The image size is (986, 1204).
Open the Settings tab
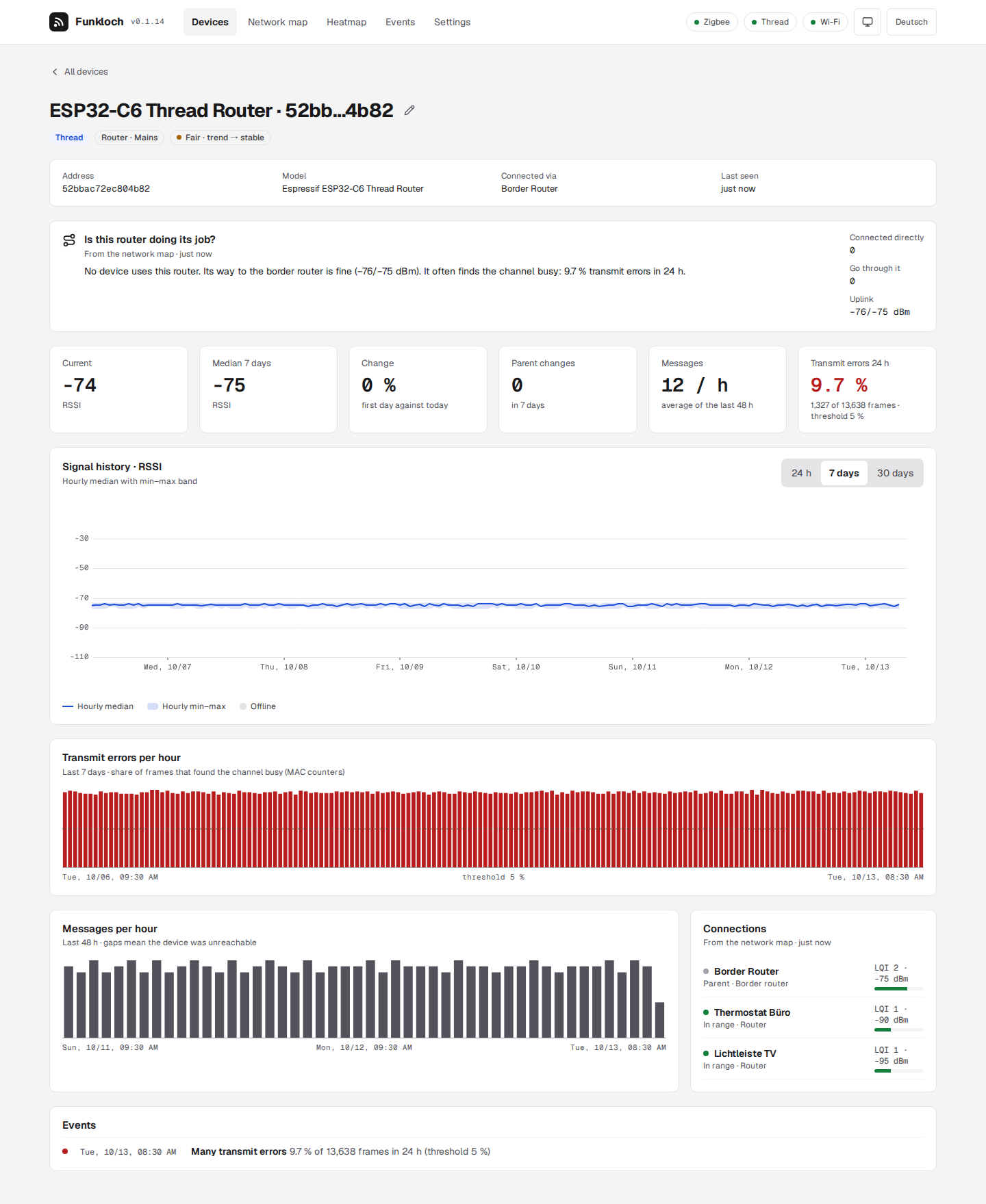pos(452,22)
